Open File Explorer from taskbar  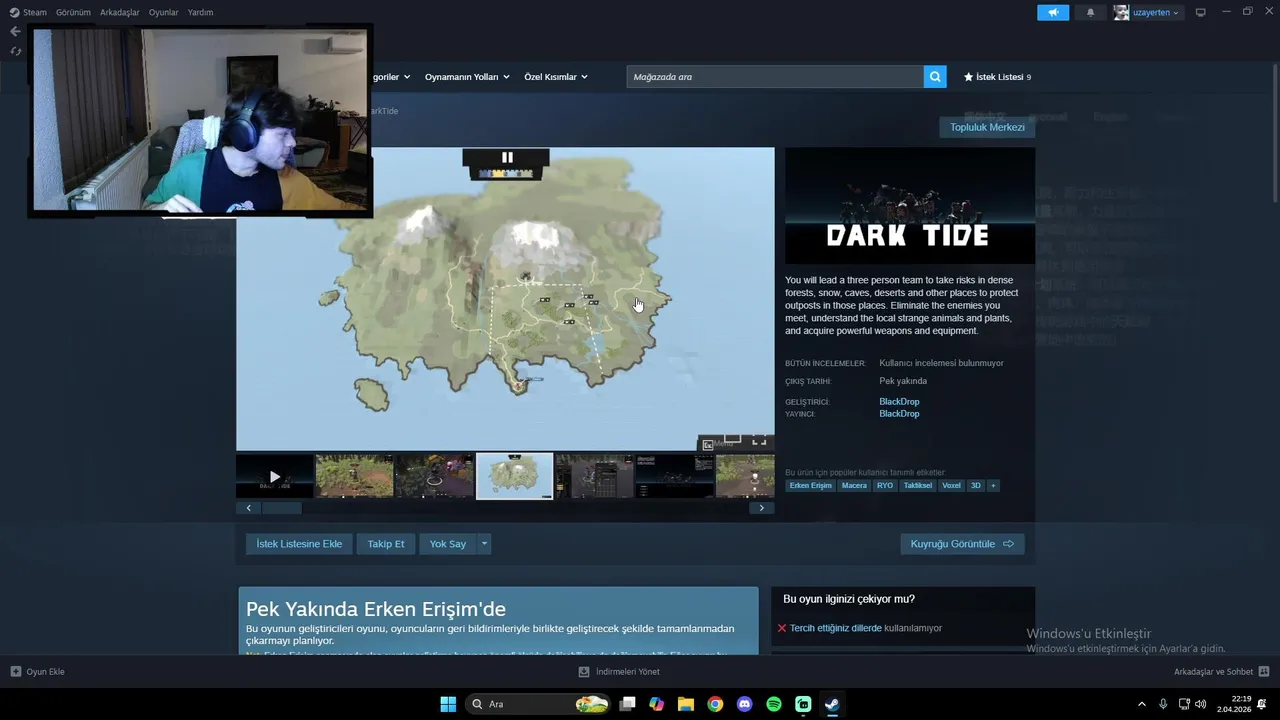click(686, 704)
